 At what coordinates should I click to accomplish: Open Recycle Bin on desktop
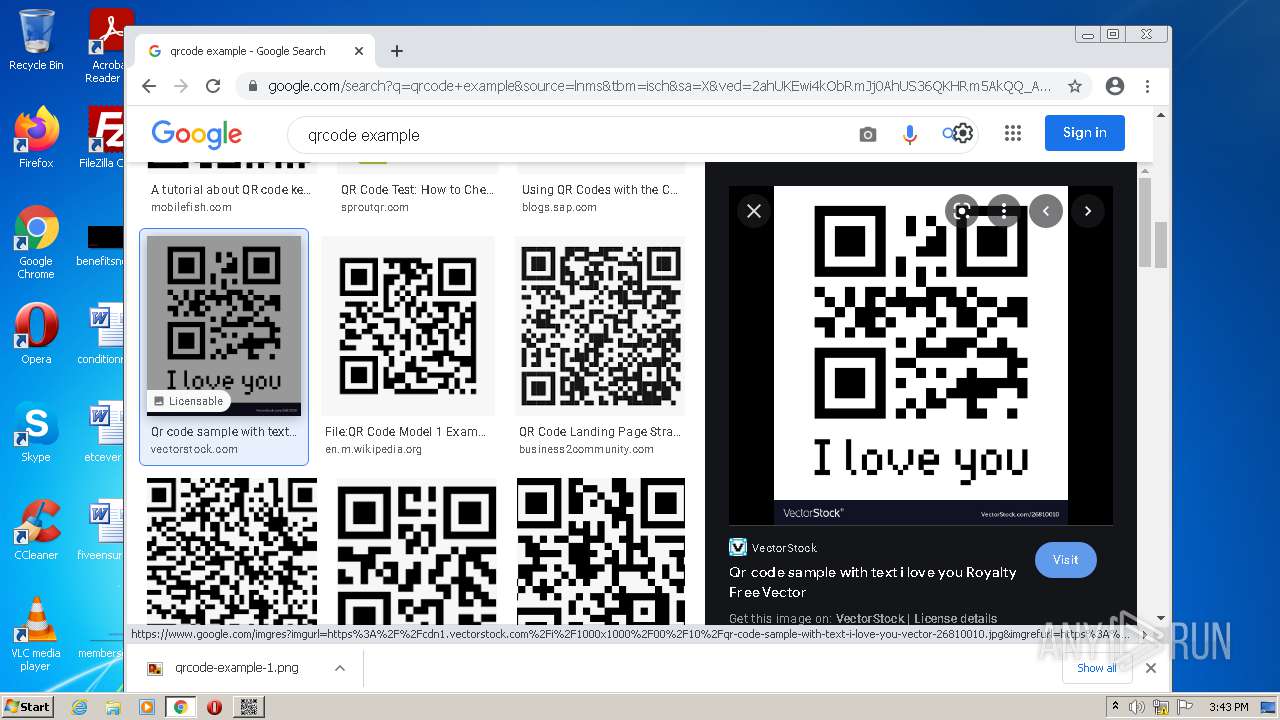36,40
